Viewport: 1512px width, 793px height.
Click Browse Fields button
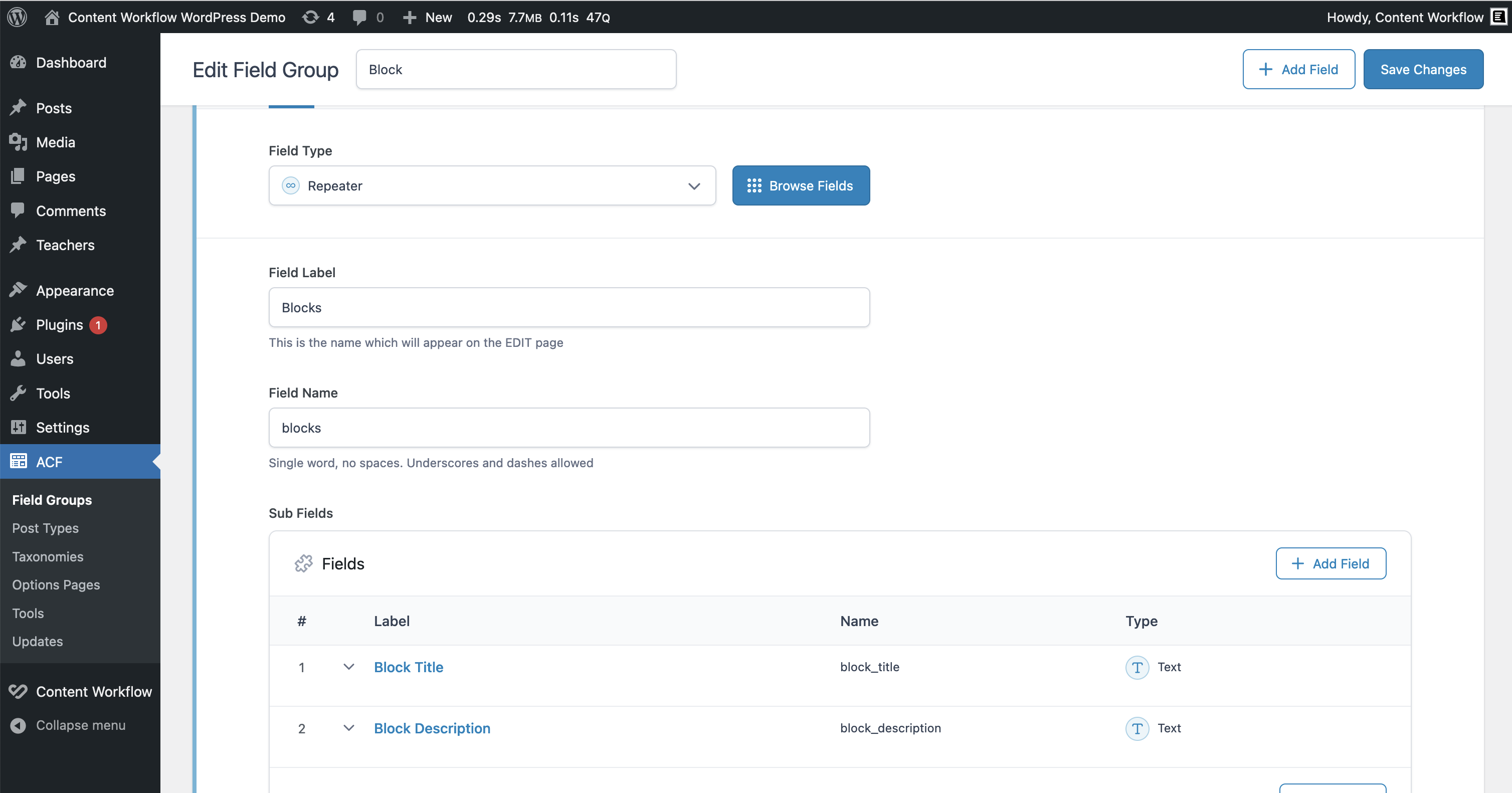click(x=801, y=185)
